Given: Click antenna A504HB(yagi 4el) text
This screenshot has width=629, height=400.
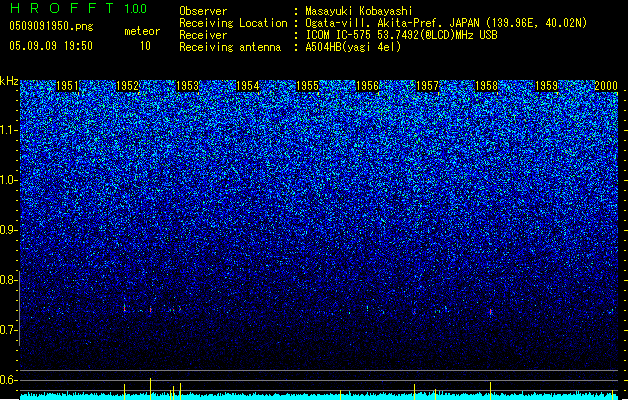Looking at the screenshot, I should (353, 47).
